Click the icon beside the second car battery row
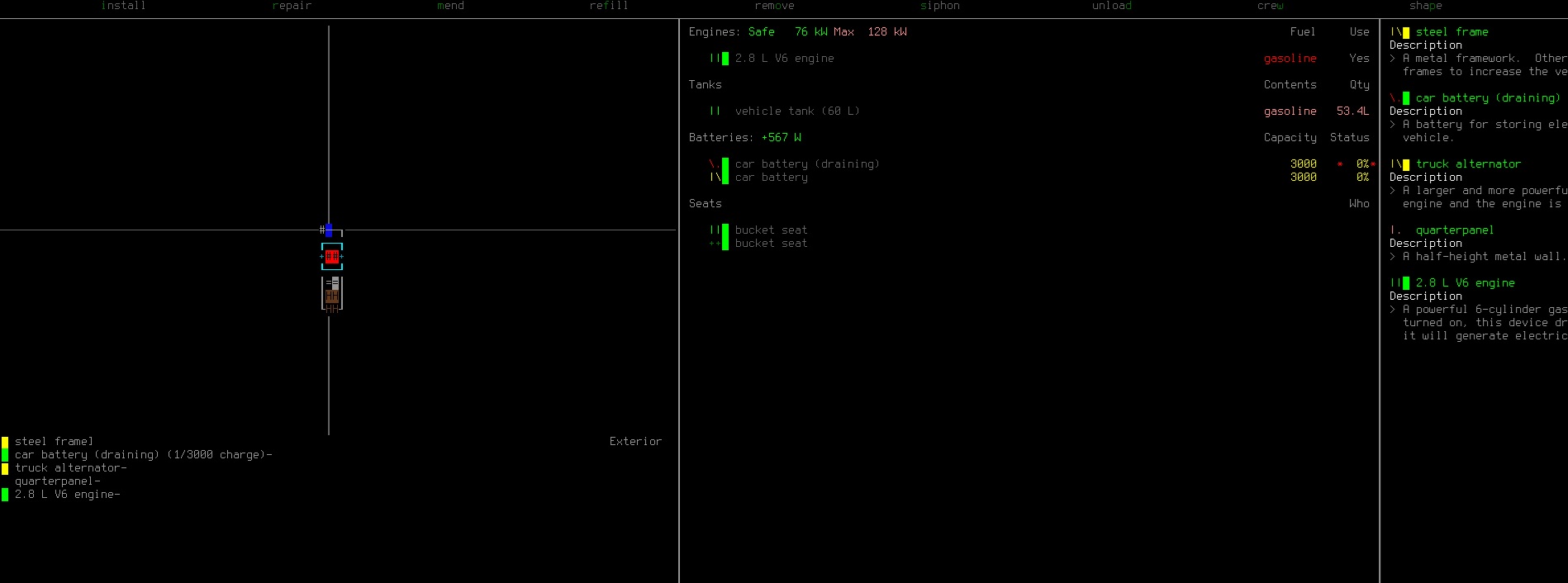 pyautogui.click(x=719, y=178)
